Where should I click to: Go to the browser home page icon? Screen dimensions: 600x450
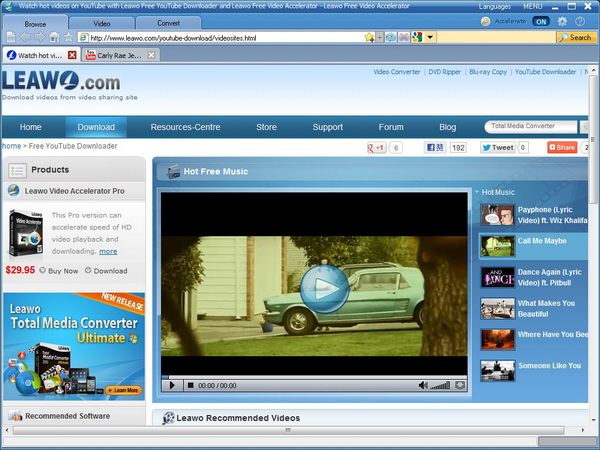pyautogui.click(x=54, y=37)
